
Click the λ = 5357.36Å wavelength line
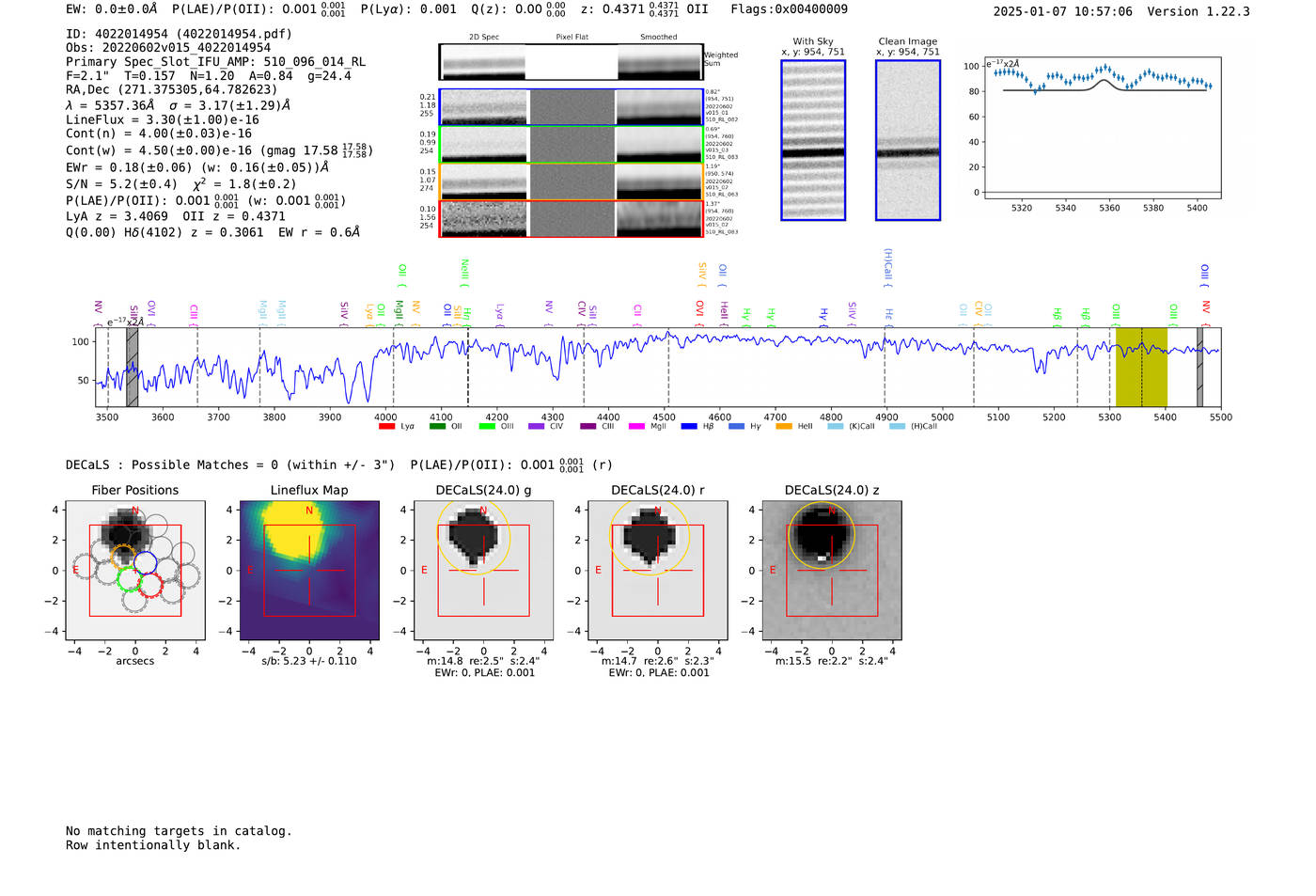pyautogui.click(x=179, y=105)
